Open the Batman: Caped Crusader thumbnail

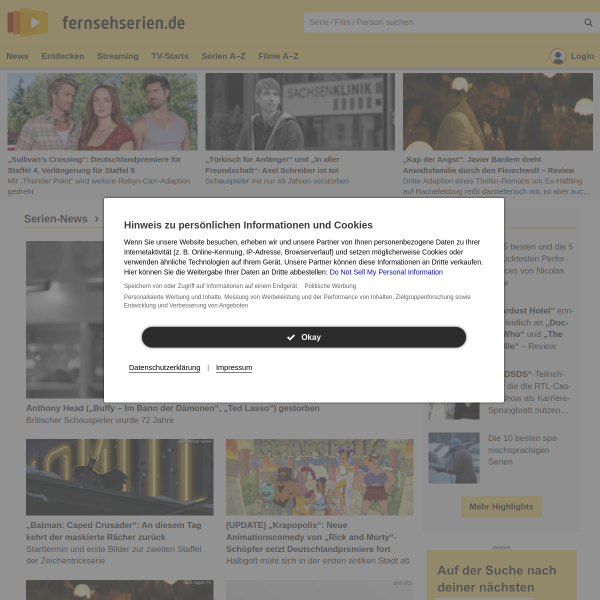point(120,477)
